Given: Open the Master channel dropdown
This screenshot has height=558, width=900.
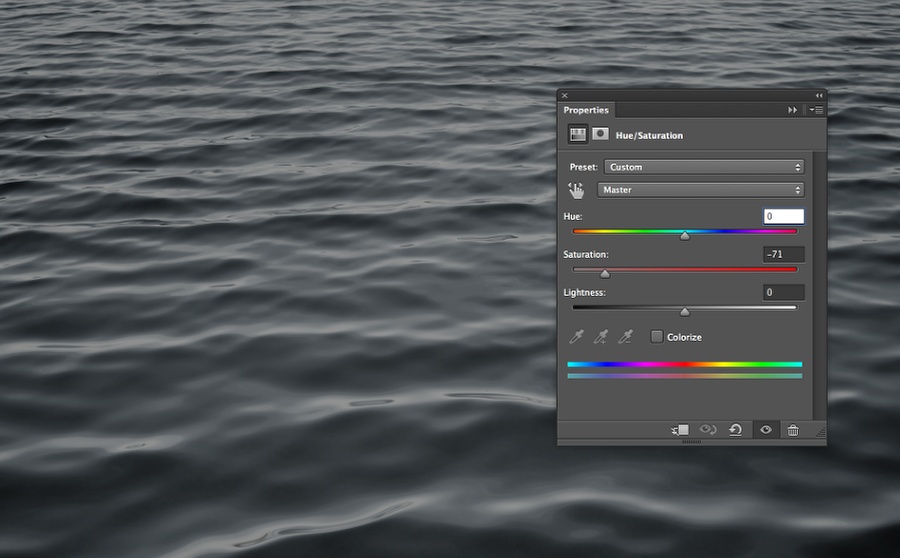Looking at the screenshot, I should click(x=701, y=190).
